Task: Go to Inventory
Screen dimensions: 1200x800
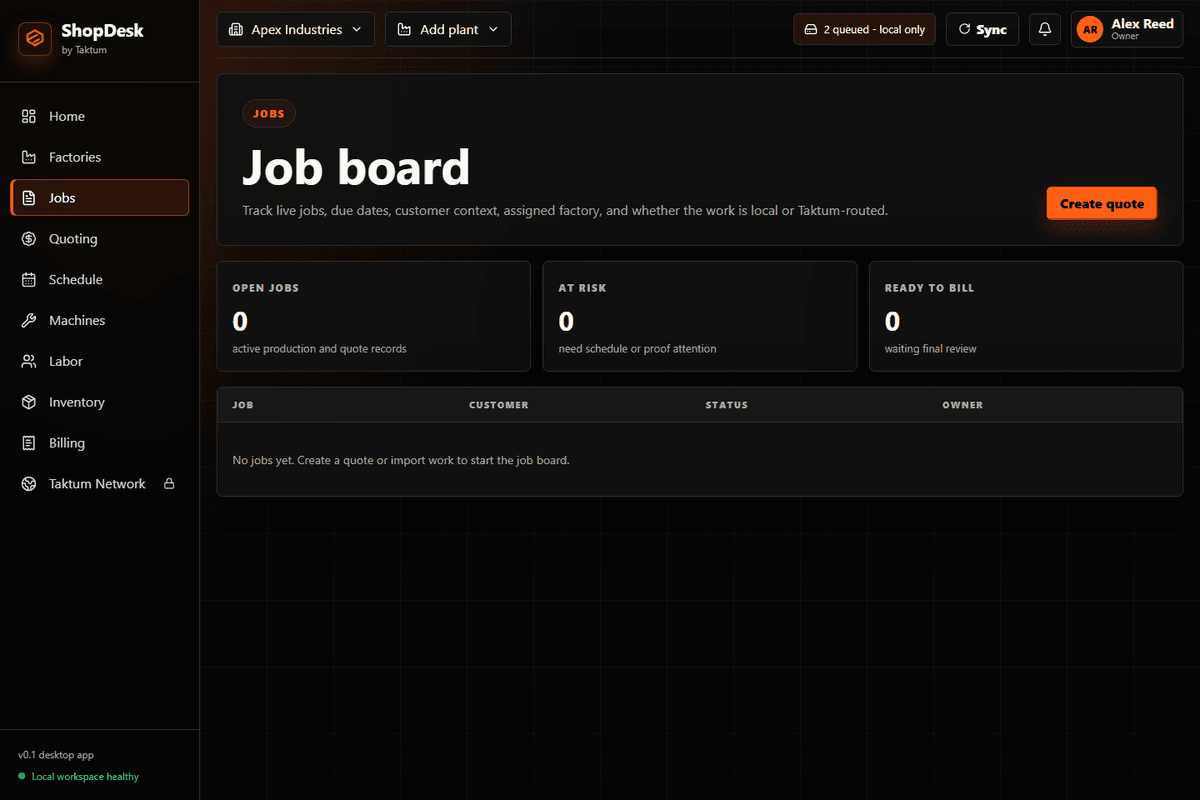Action: [99, 402]
